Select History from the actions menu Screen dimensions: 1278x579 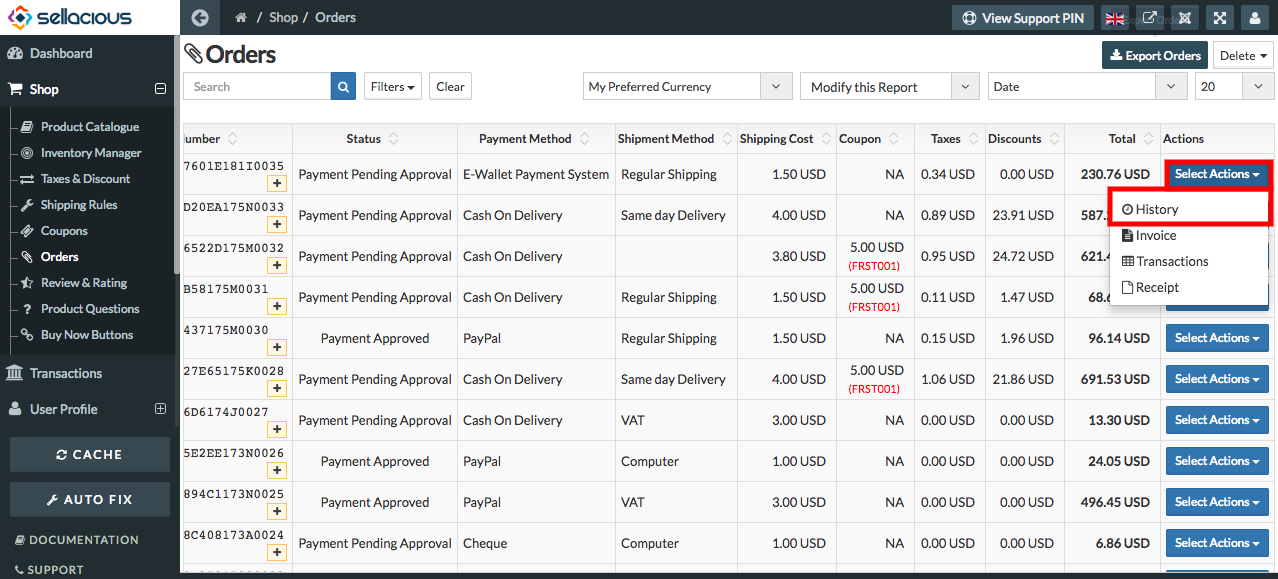pos(1157,209)
